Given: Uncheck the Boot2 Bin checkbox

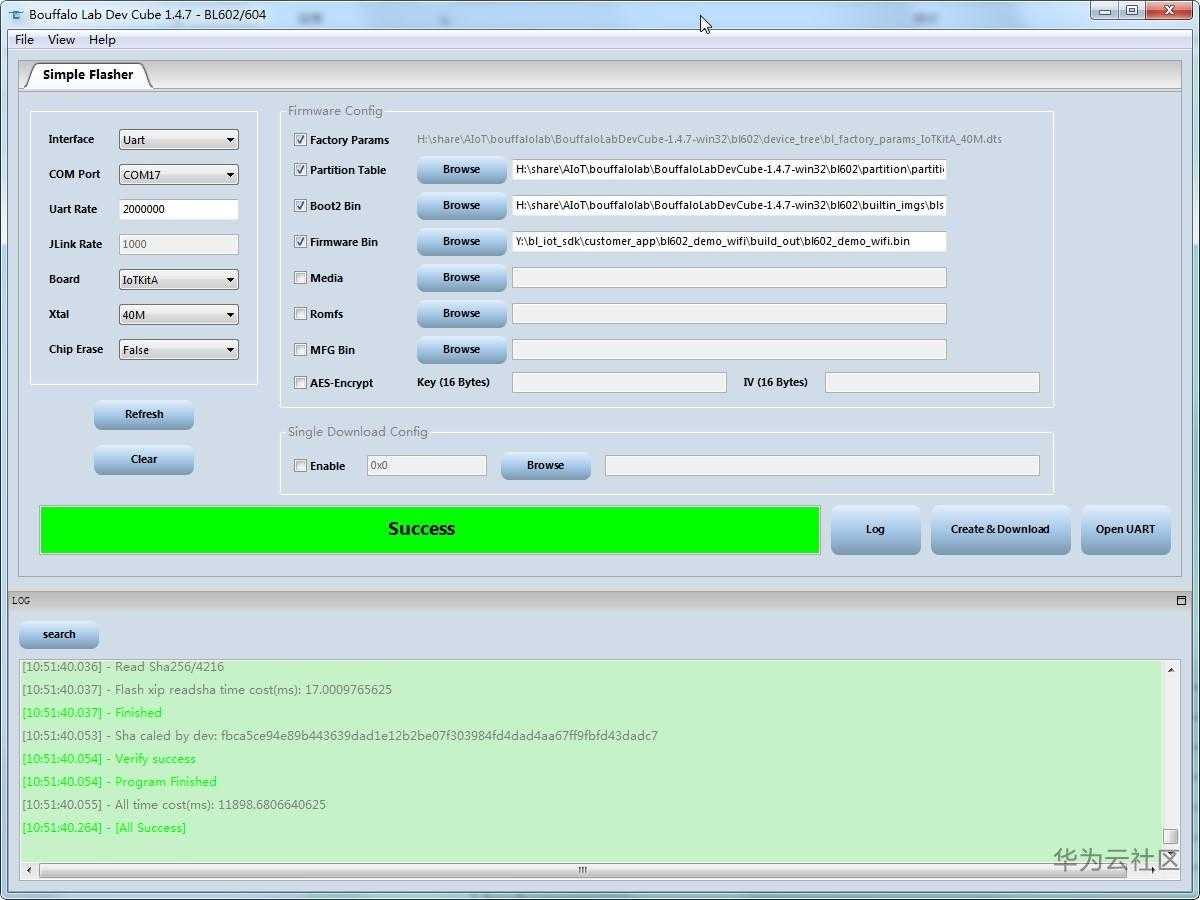Looking at the screenshot, I should click(x=300, y=206).
